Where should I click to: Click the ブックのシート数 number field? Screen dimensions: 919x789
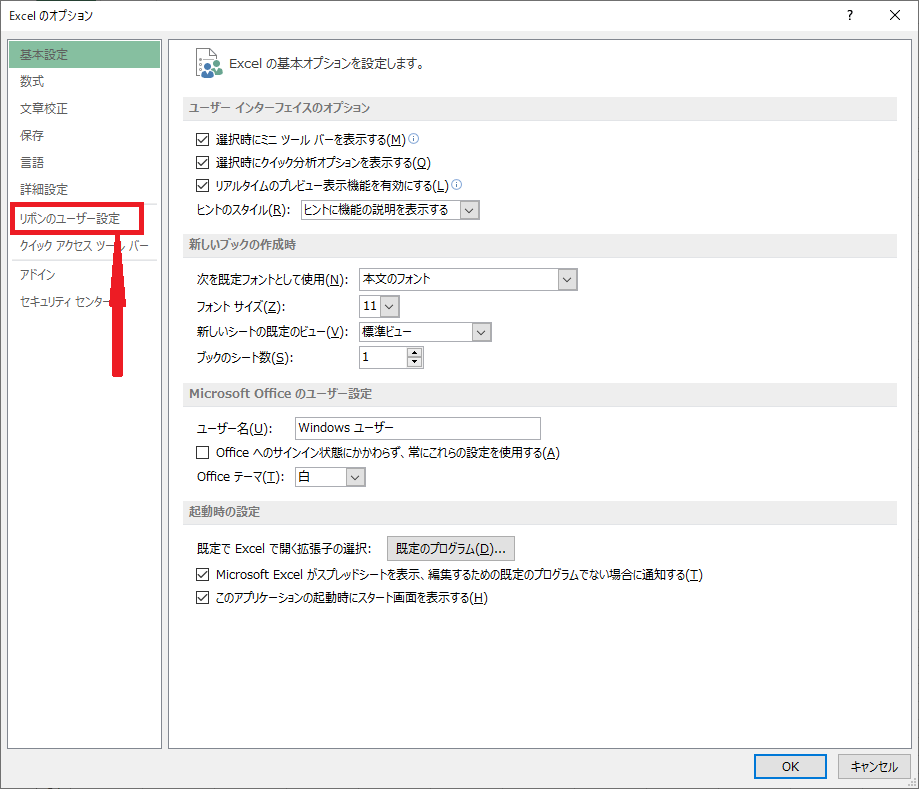click(x=383, y=357)
